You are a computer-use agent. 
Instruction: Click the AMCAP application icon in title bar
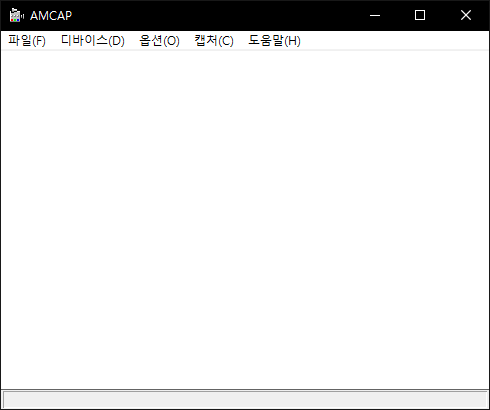point(16,15)
